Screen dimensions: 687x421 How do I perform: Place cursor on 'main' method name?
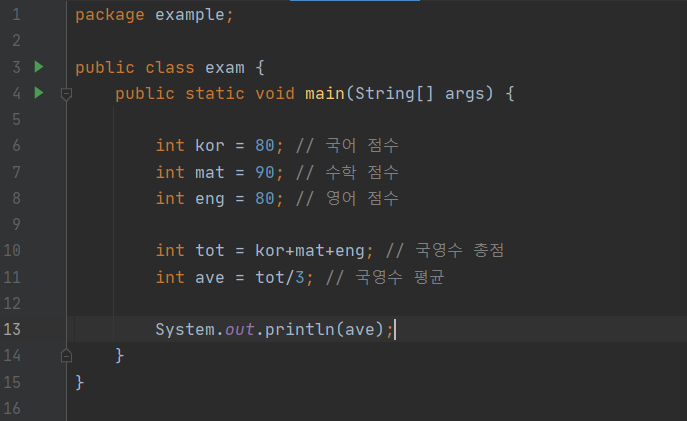tap(325, 94)
